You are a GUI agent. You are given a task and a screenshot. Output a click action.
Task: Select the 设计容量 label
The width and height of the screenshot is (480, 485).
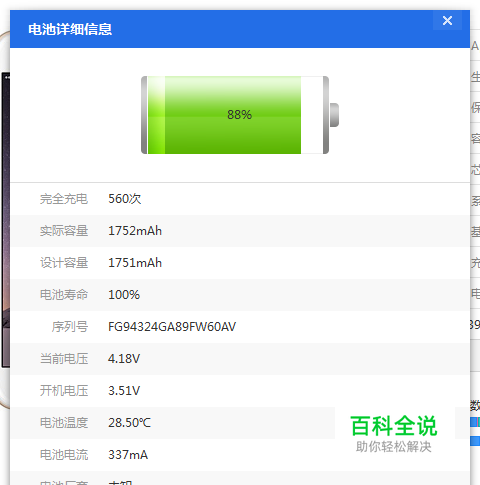64,263
